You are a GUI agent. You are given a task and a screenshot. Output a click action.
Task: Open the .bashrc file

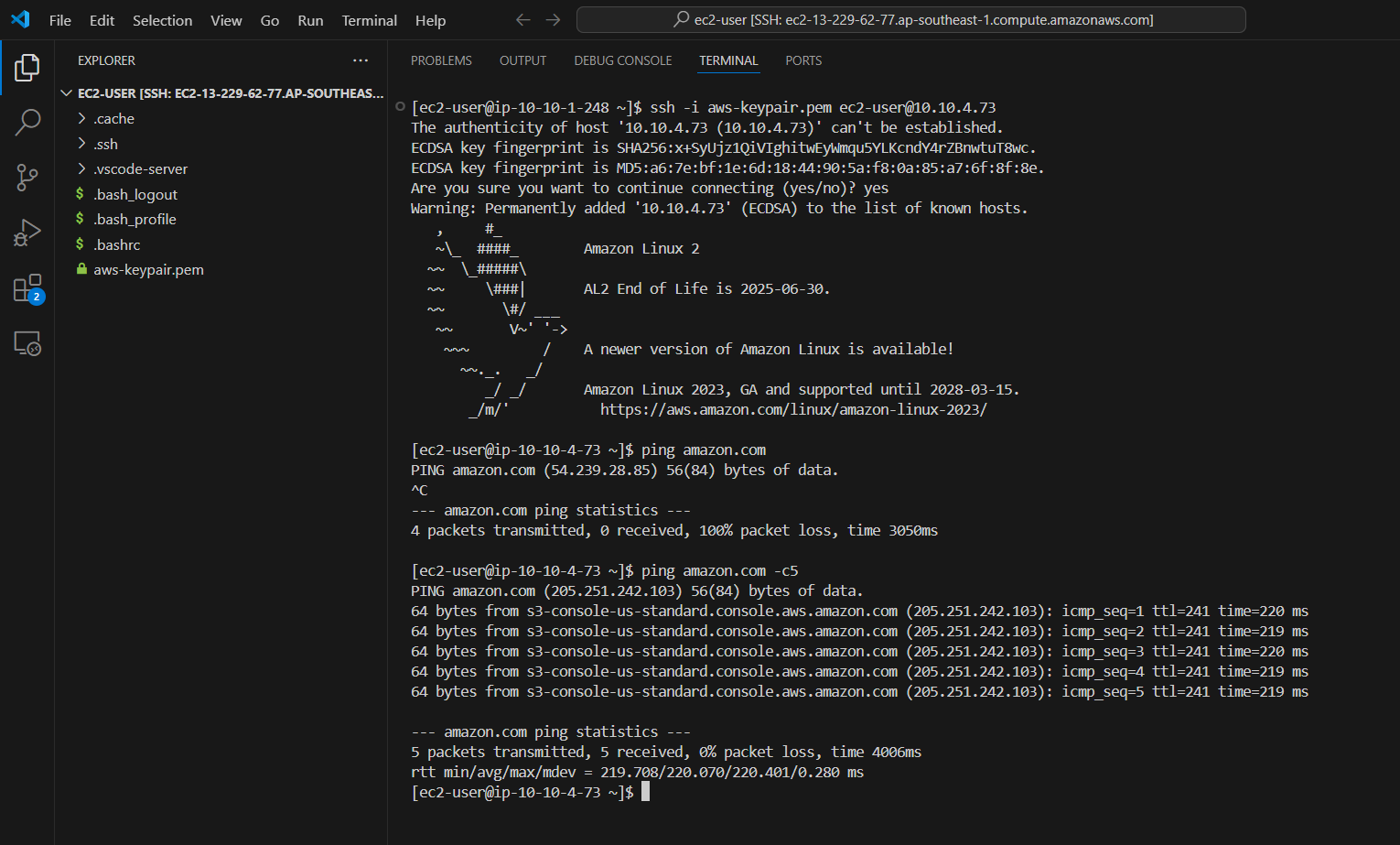click(221, 244)
